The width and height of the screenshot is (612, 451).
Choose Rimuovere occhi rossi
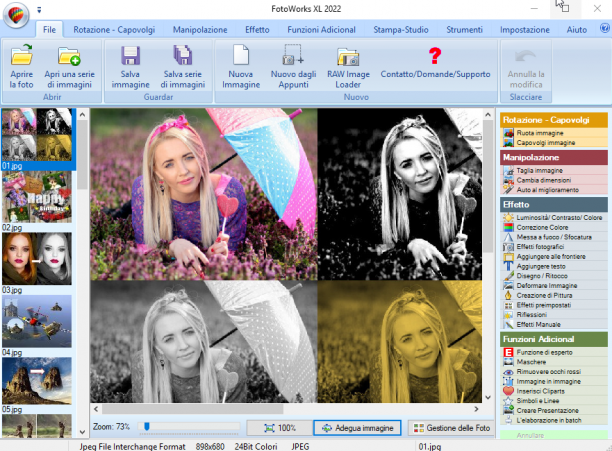pos(554,372)
